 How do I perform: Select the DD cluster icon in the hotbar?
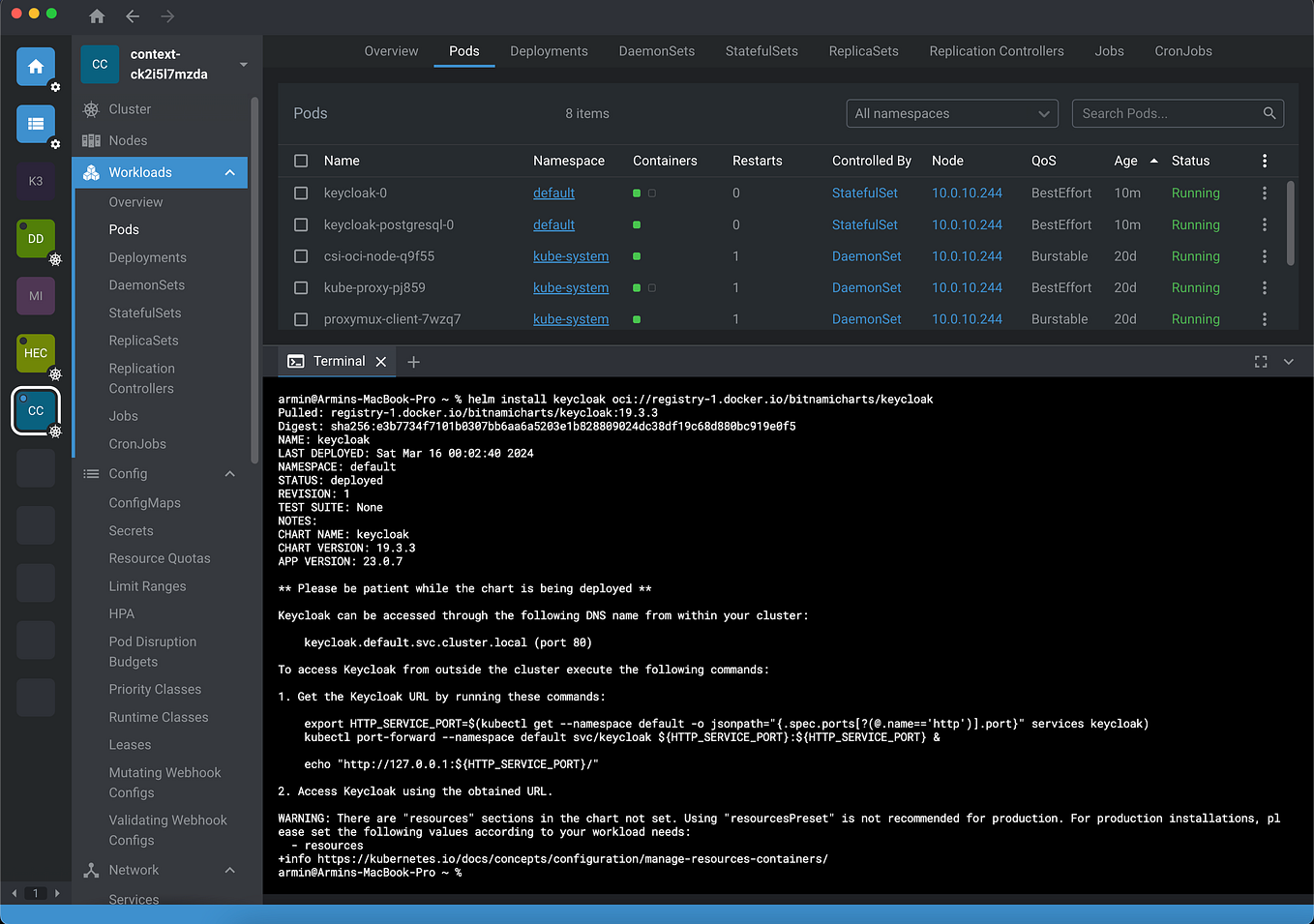pyautogui.click(x=35, y=238)
